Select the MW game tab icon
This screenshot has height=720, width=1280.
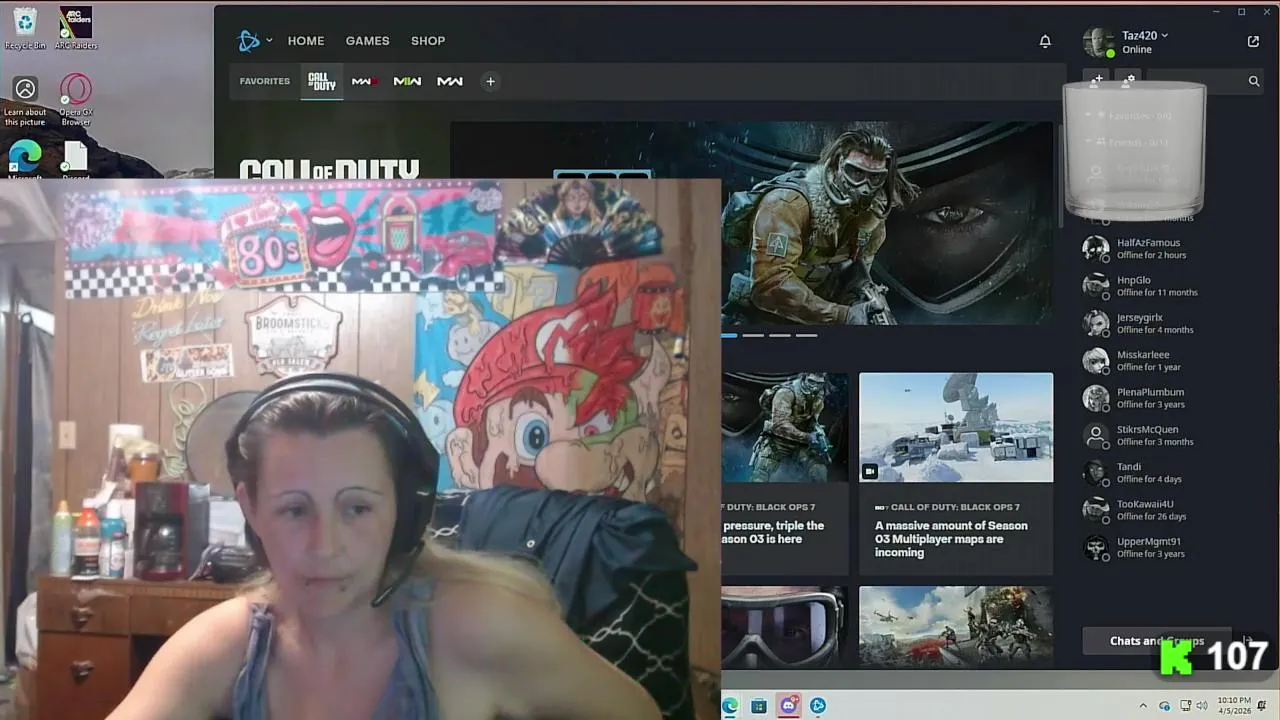[x=450, y=81]
